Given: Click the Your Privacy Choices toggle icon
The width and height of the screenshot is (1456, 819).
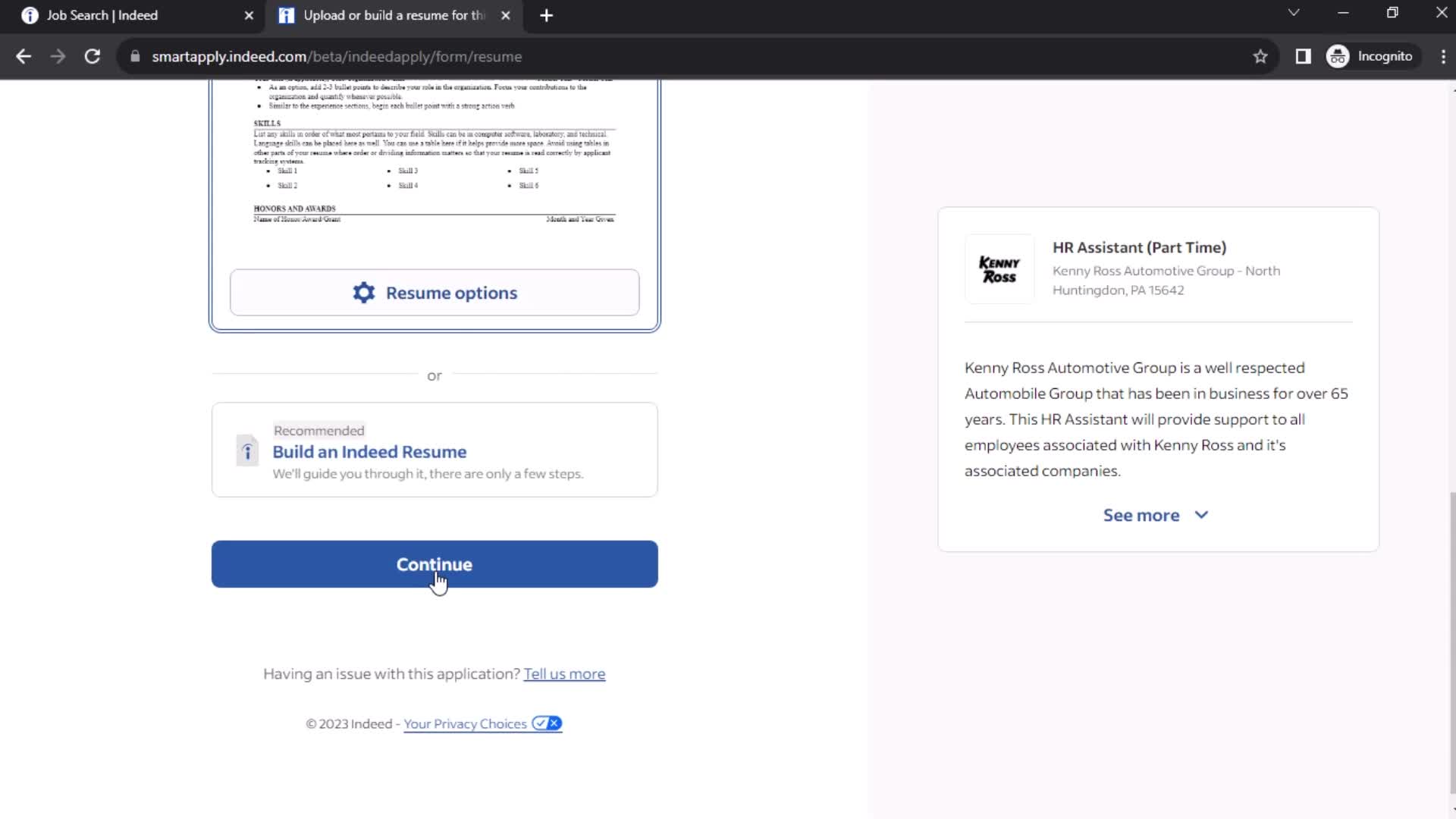Looking at the screenshot, I should click(547, 724).
